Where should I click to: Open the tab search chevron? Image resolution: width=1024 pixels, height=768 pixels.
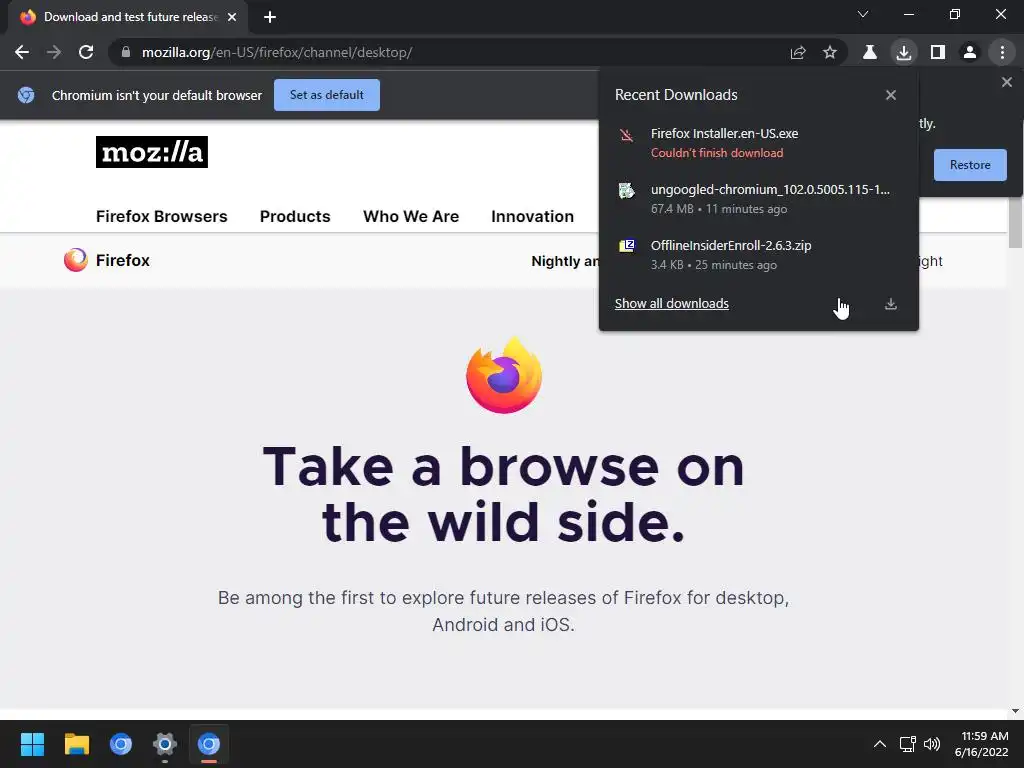pyautogui.click(x=863, y=14)
